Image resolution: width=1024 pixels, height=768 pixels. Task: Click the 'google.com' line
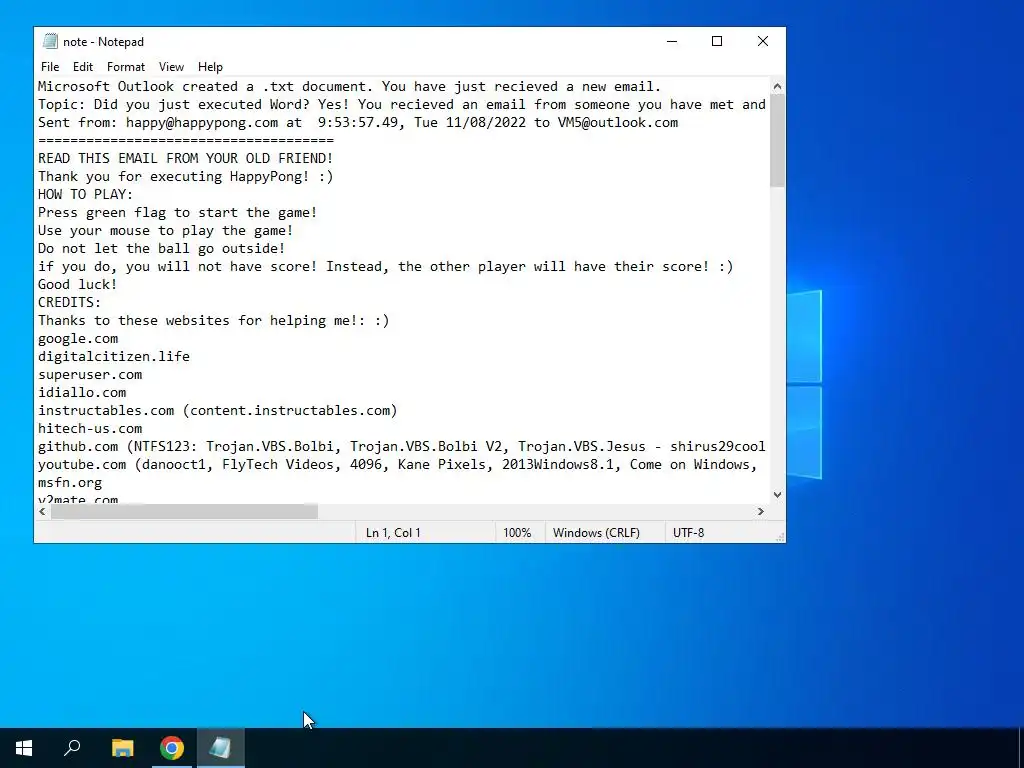click(78, 338)
